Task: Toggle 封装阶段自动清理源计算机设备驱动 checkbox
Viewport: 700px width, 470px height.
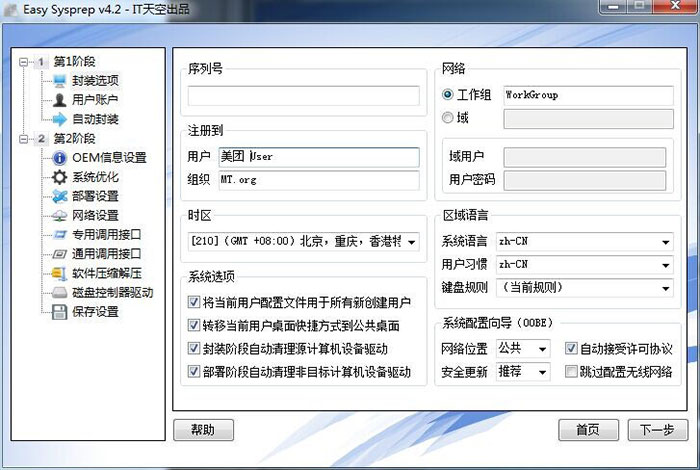Action: coord(193,348)
